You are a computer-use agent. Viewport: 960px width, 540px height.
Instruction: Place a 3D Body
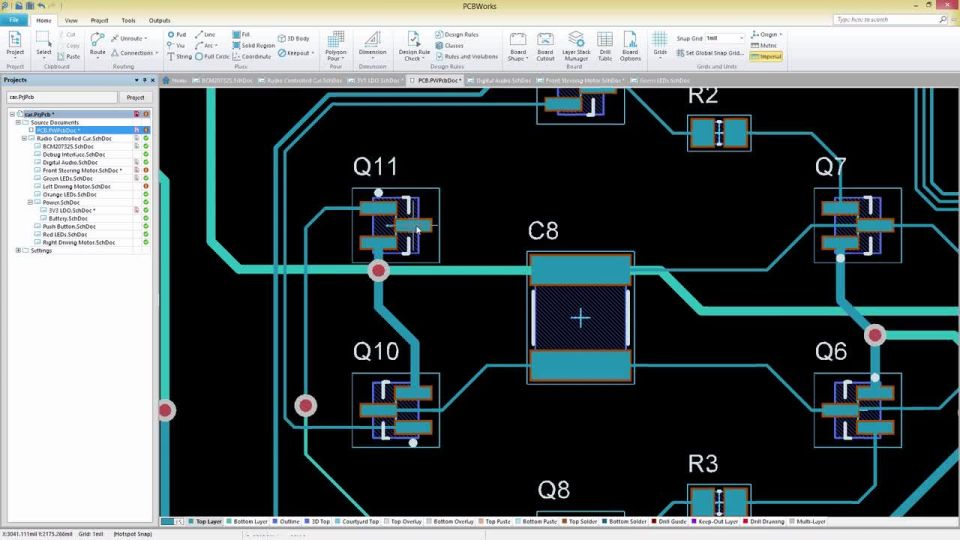click(293, 39)
